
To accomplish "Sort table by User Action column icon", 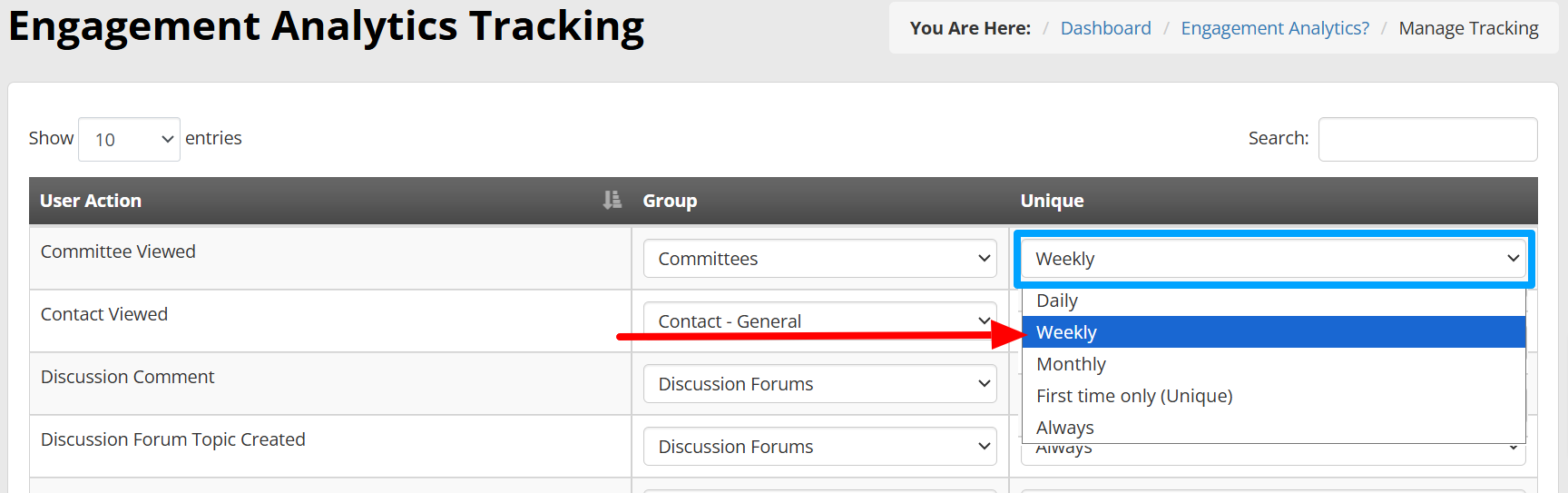I will [612, 200].
